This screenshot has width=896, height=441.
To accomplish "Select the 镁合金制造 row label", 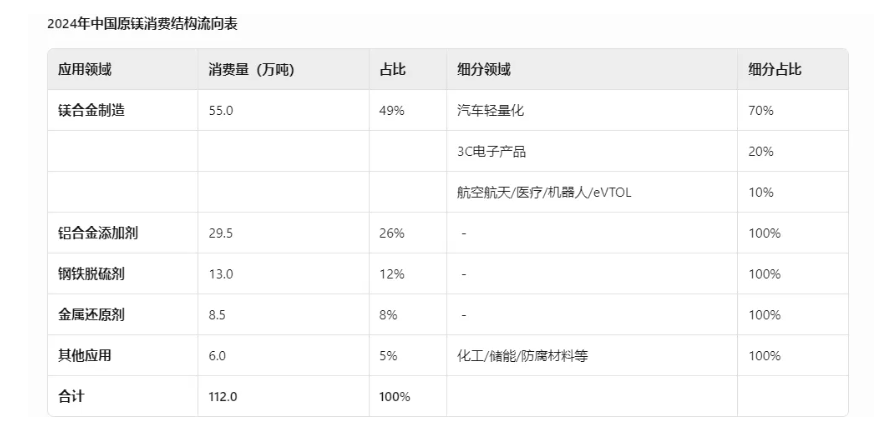I will pos(91,111).
